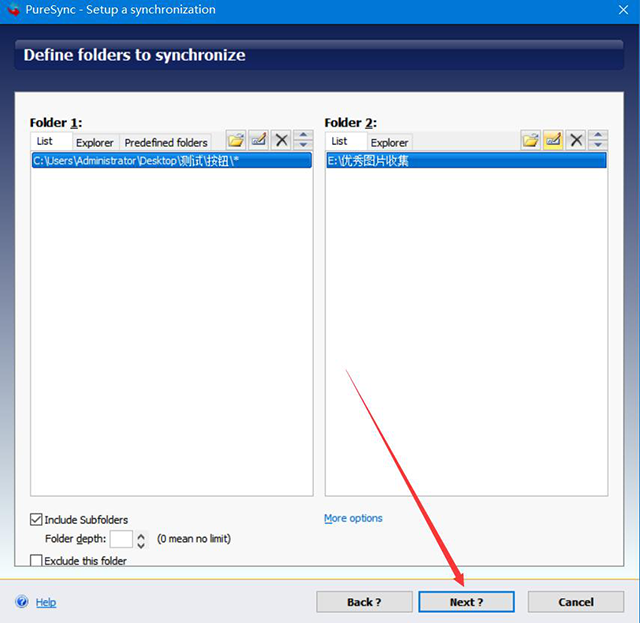Remove entry X icon in Folder 1
This screenshot has height=623, width=640.
tap(281, 140)
